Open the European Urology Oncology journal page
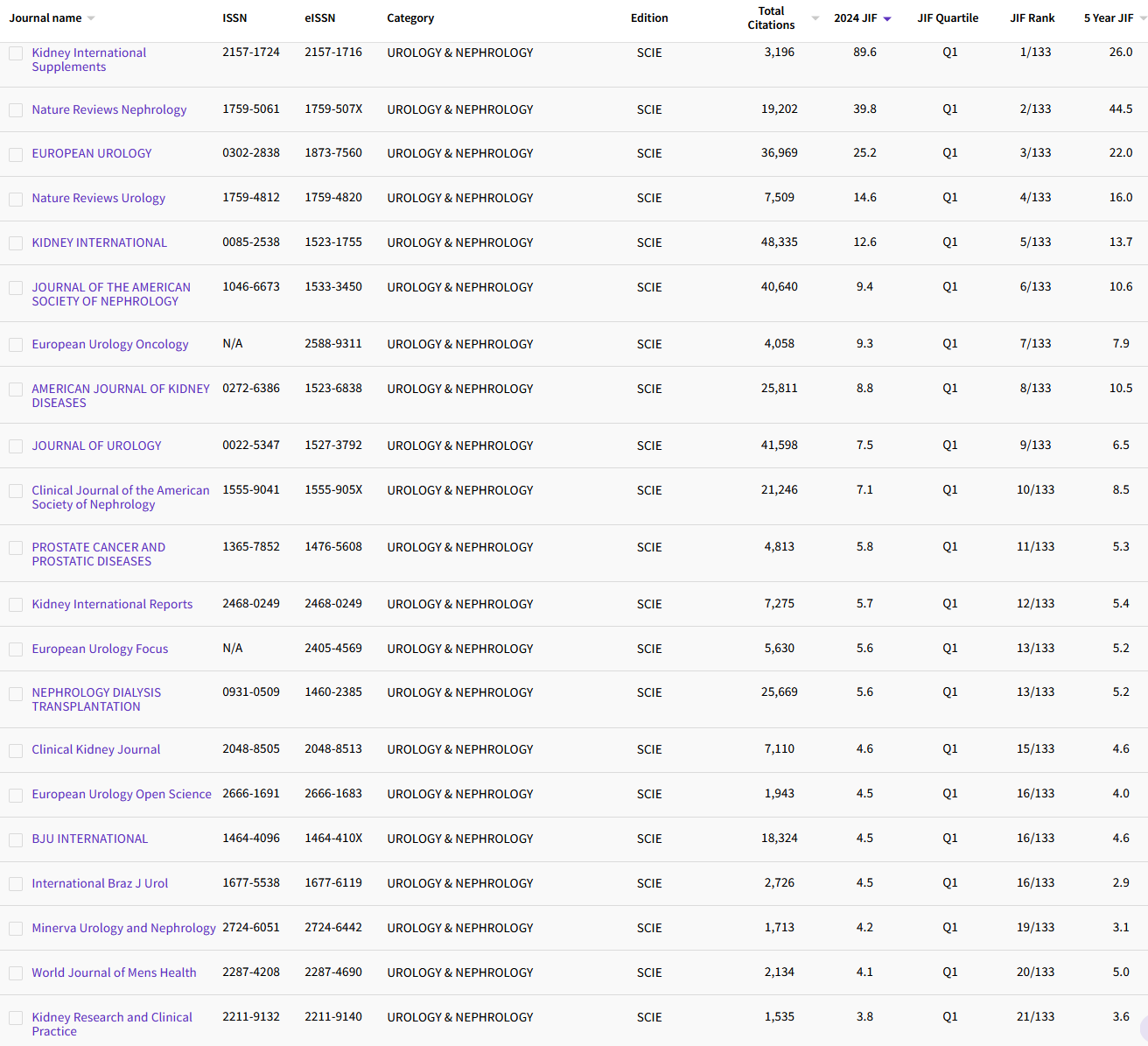The height and width of the screenshot is (1046, 1148). 109,344
